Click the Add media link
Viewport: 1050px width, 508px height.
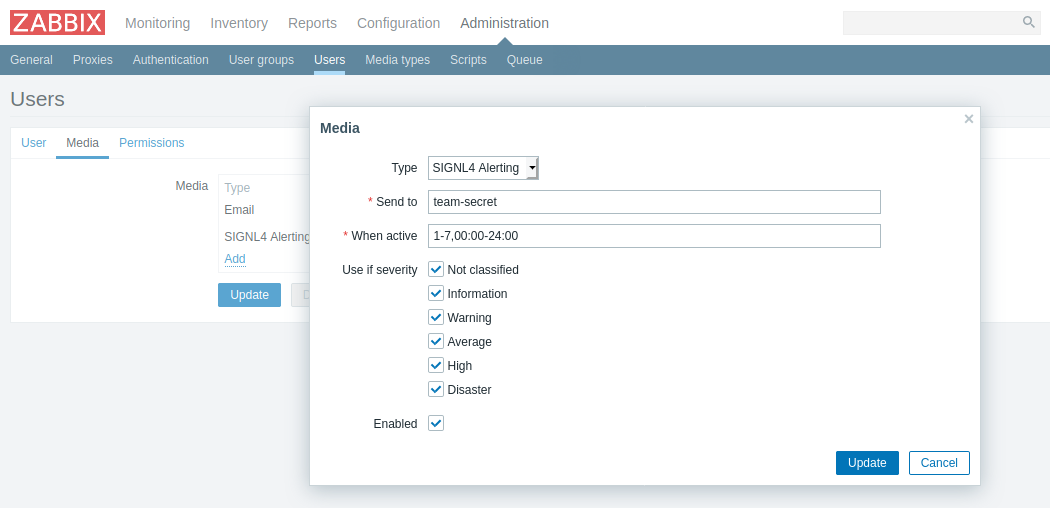click(x=235, y=259)
